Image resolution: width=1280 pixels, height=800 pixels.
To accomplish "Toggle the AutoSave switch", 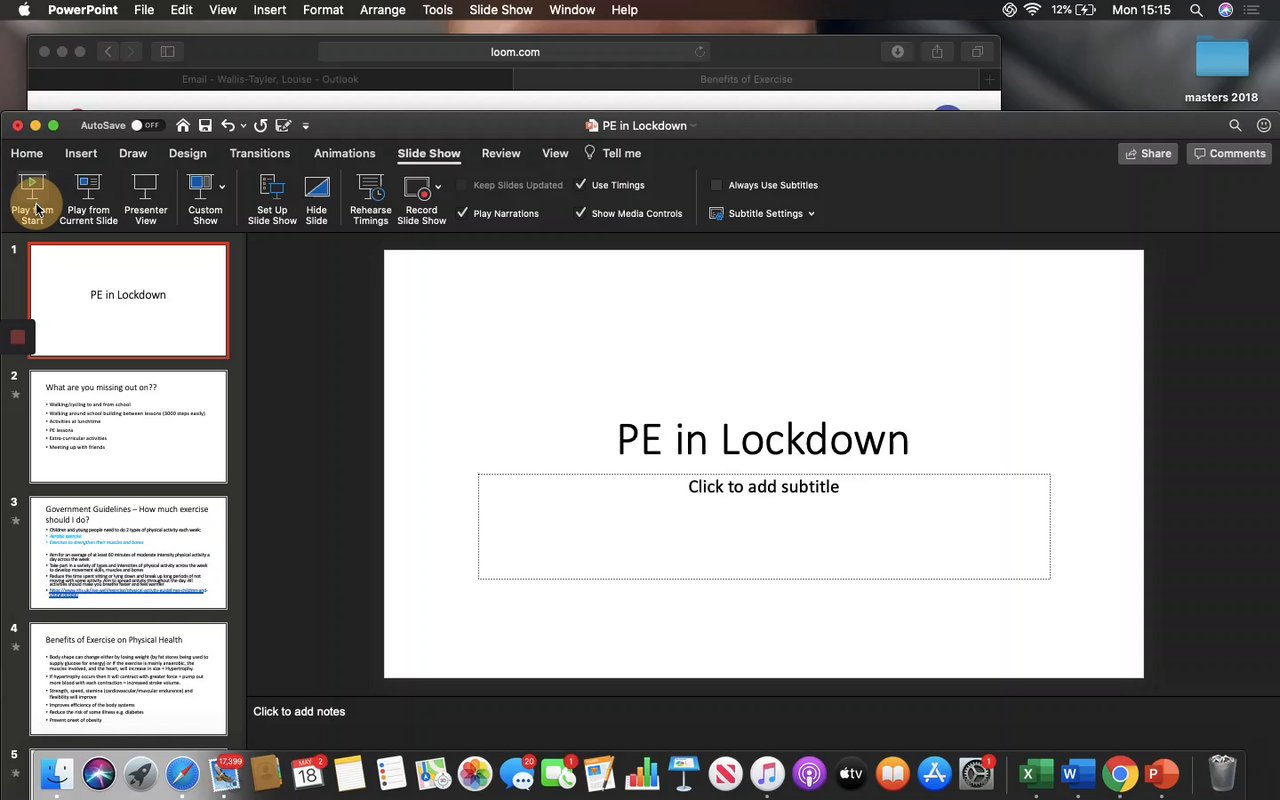I will click(146, 125).
